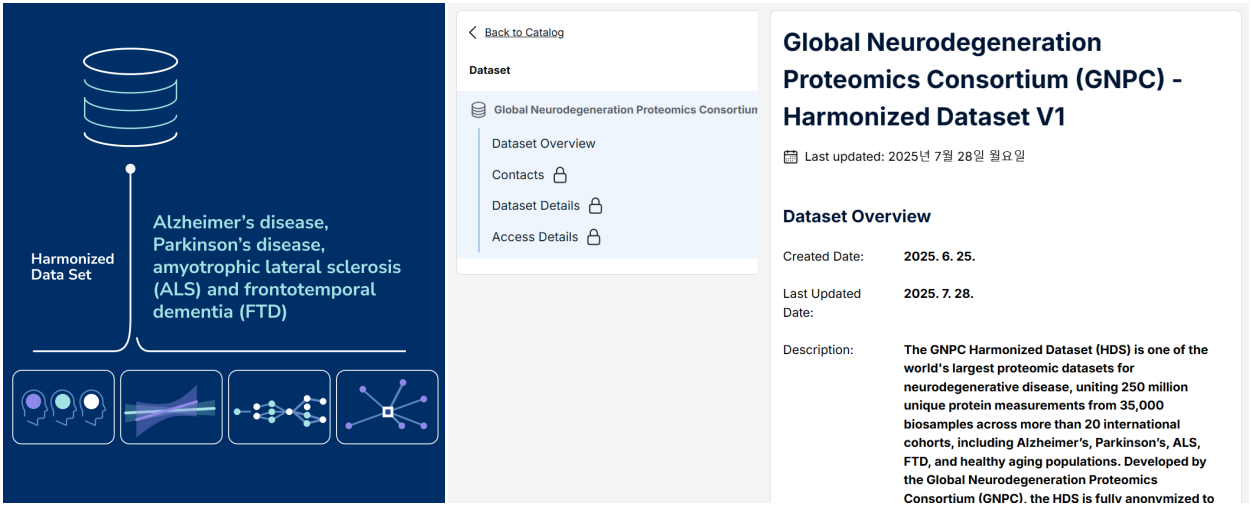Click the trend lines chart icon tile
The height and width of the screenshot is (506, 1252).
pyautogui.click(x=171, y=407)
